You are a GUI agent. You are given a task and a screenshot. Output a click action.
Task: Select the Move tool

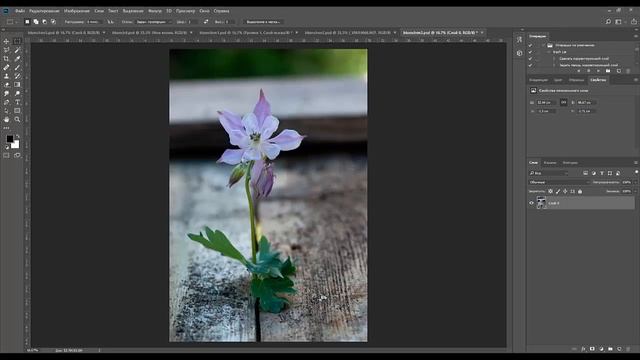coord(6,41)
